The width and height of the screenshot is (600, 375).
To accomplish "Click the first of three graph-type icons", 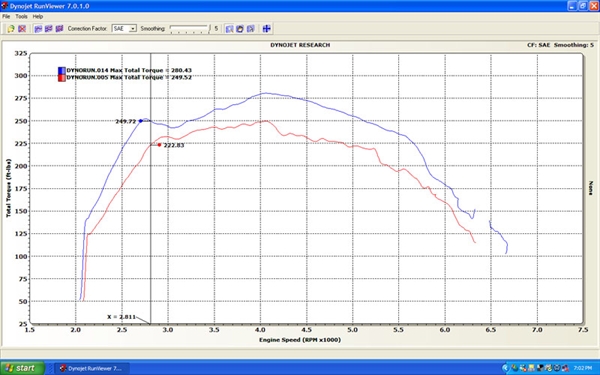I will [38, 29].
